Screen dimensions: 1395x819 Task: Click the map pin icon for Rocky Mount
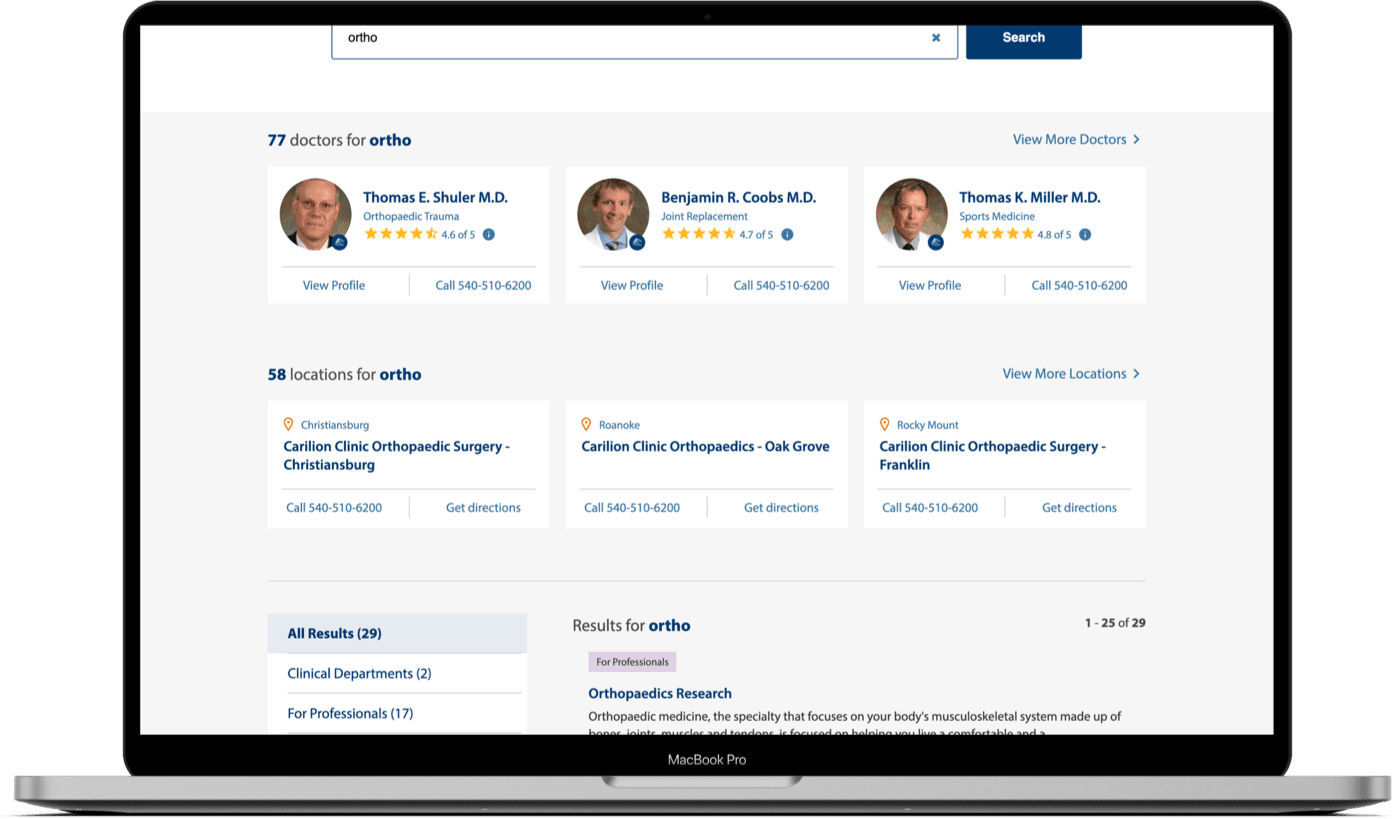coord(884,425)
